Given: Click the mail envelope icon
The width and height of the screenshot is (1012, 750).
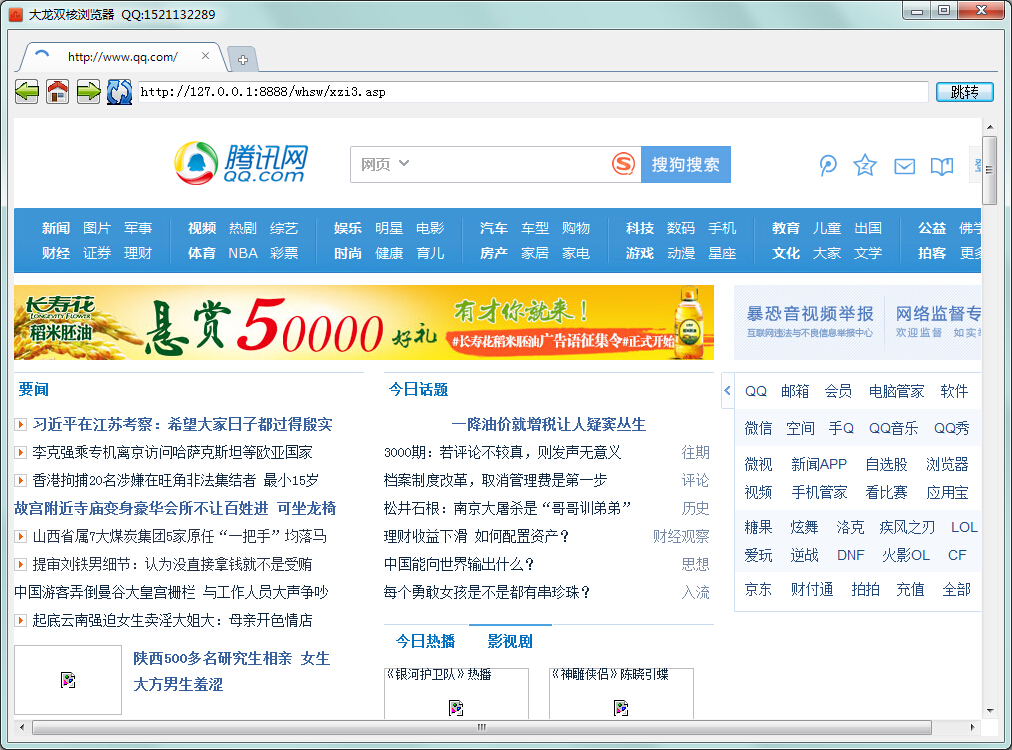Looking at the screenshot, I should coord(904,167).
